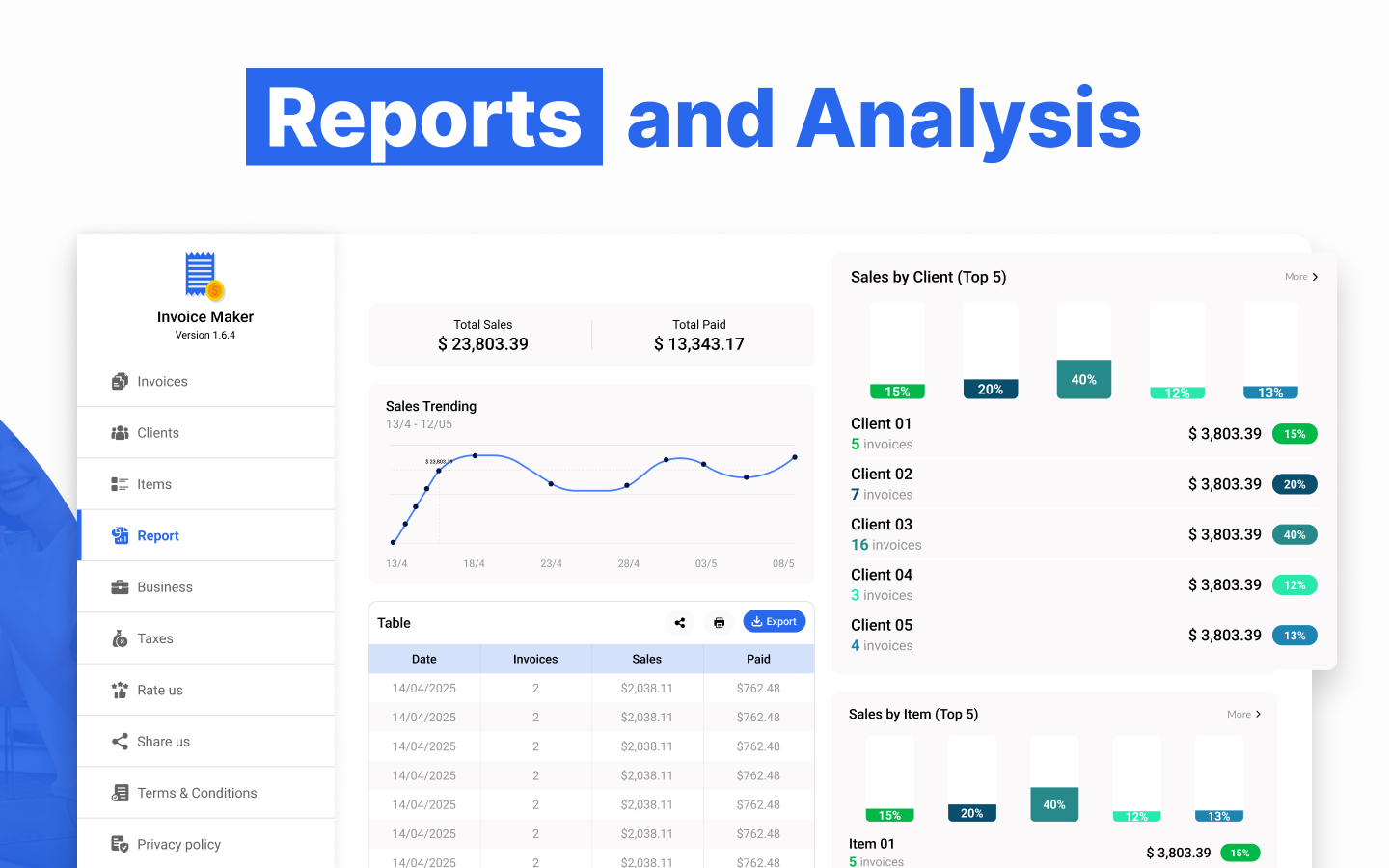This screenshot has width=1389, height=868.
Task: Export the table data
Action: pyautogui.click(x=774, y=622)
